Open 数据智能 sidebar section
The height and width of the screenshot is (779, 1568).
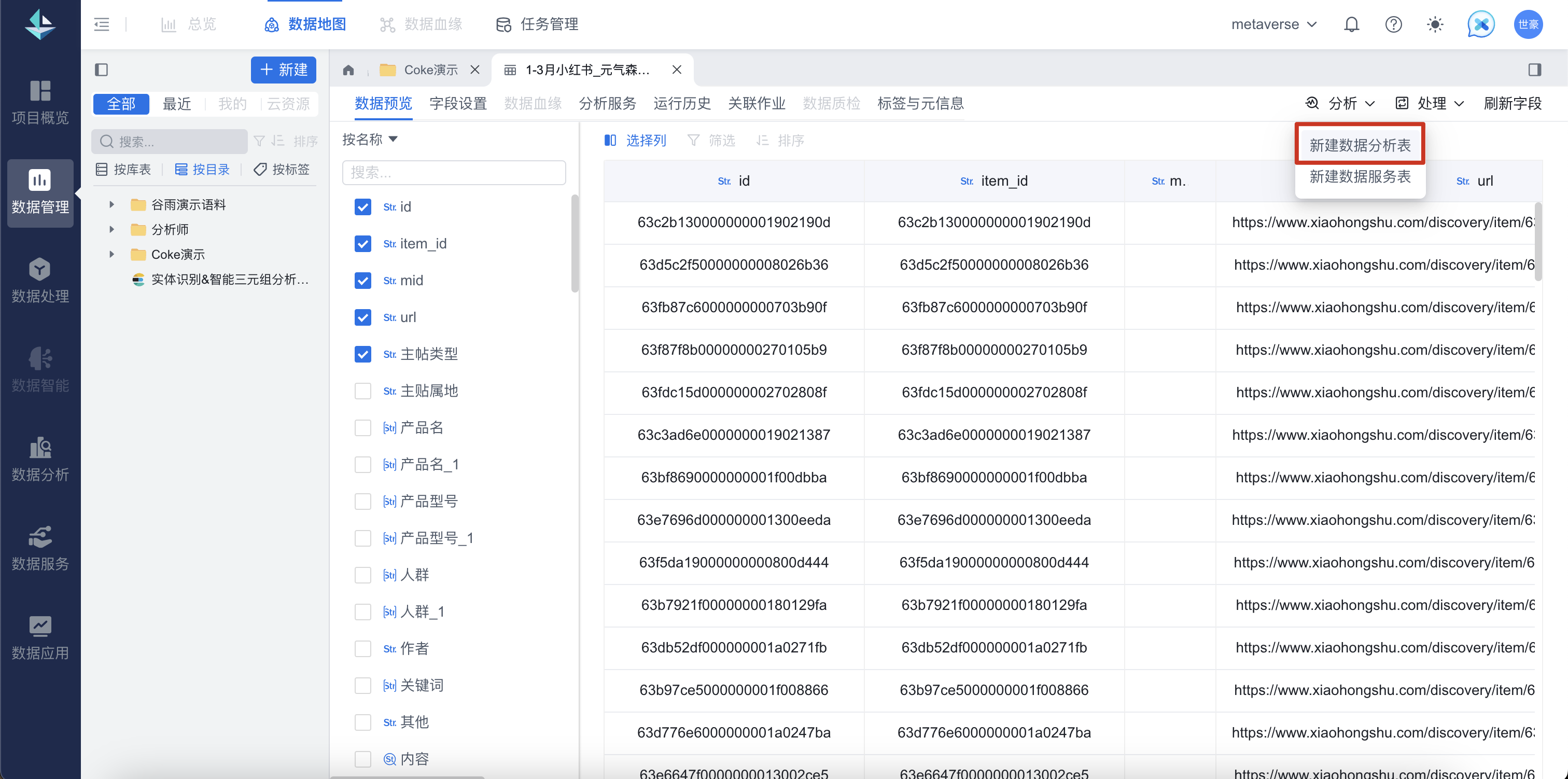40,370
